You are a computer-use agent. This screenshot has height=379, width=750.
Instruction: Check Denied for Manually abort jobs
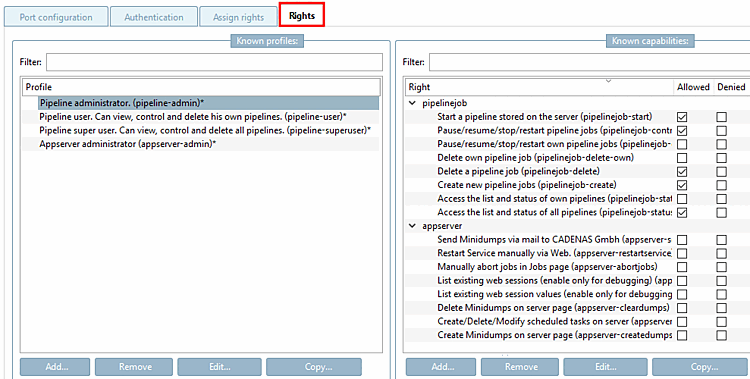tap(721, 267)
